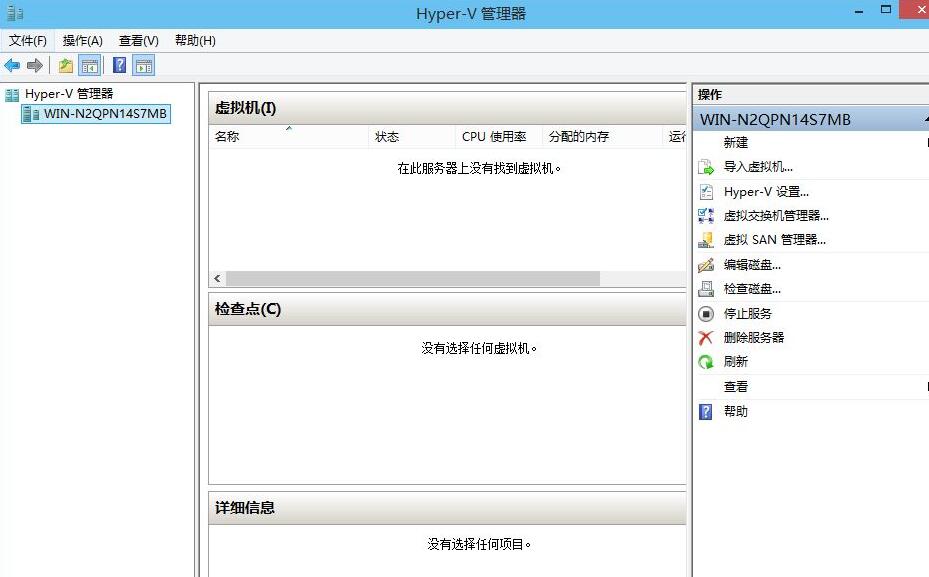Screen dimensions: 929x577
Task: Select 编辑磁盘... action
Action: (752, 265)
